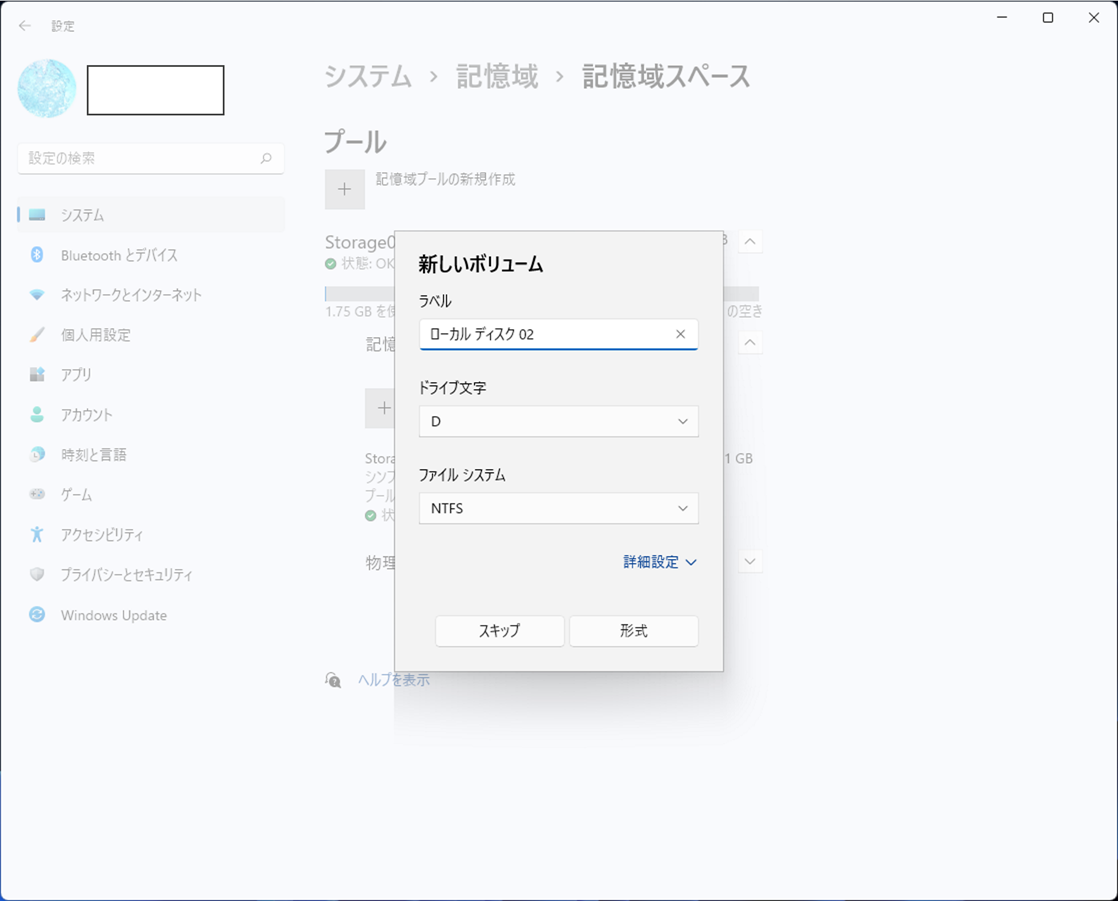Screen dimensions: 1118x901
Task: Select the ネットワークとインターネット icon
Action: point(37,295)
